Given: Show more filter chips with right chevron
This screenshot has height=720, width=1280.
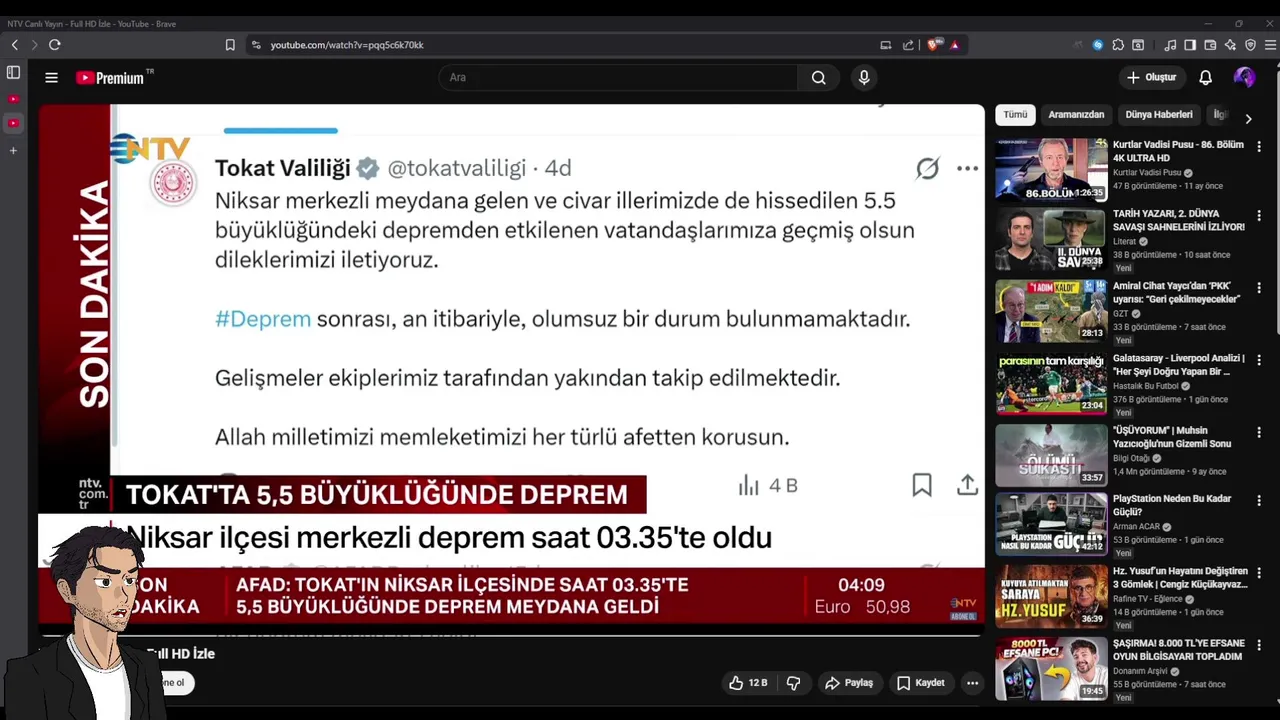Looking at the screenshot, I should click(1248, 118).
